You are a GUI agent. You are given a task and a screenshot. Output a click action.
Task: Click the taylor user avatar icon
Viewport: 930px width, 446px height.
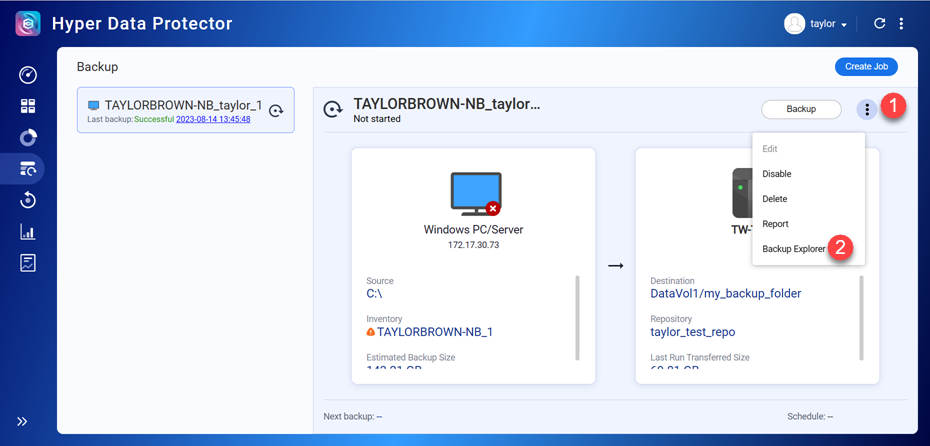point(794,24)
